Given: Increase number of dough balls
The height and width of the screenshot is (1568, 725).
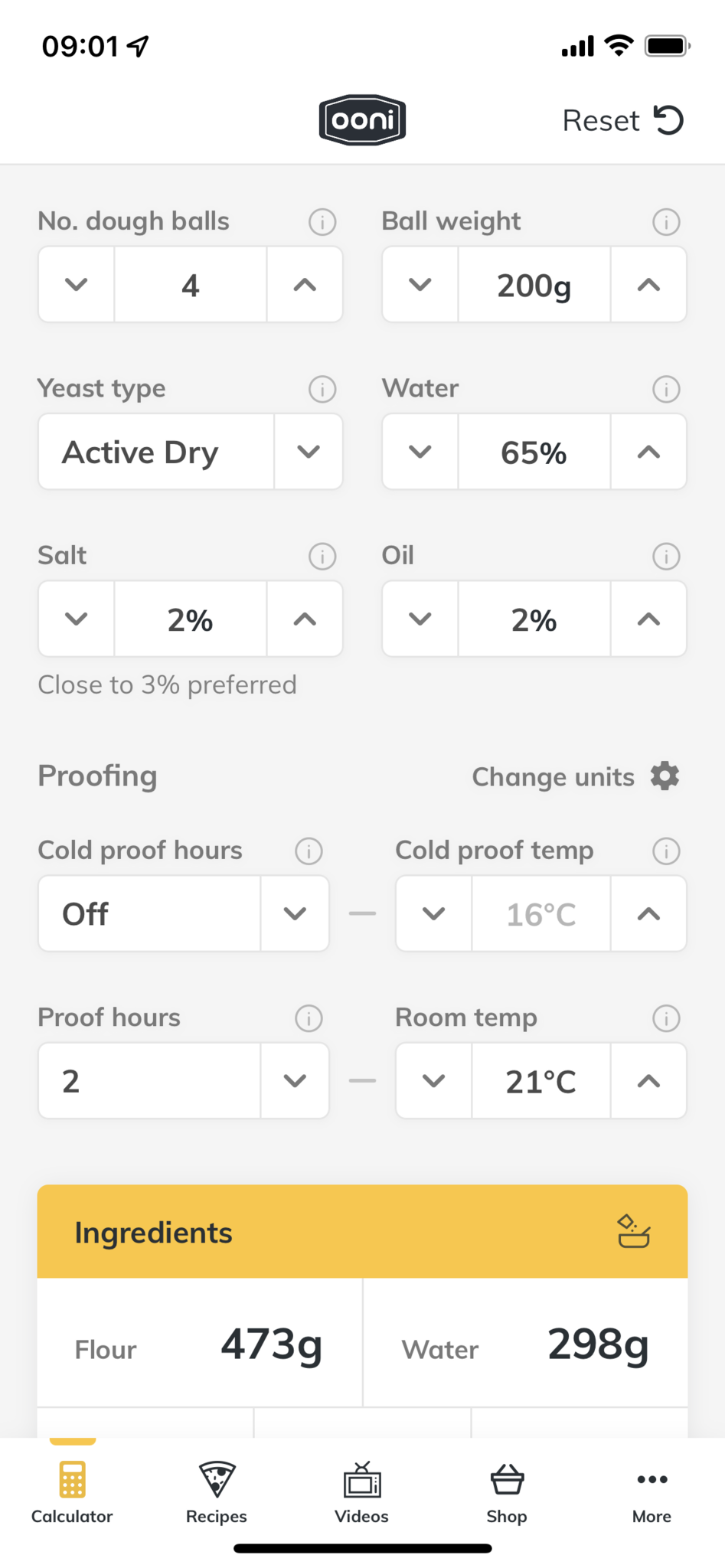Looking at the screenshot, I should (305, 285).
